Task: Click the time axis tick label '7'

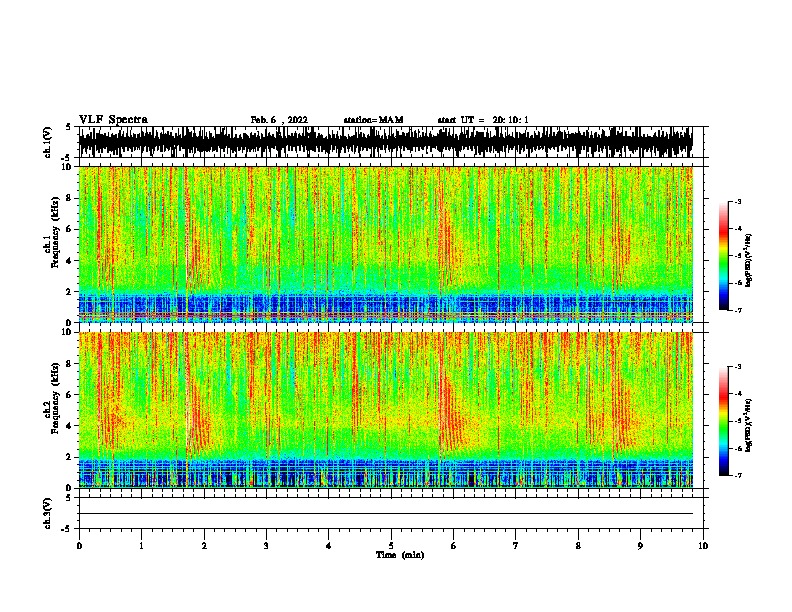Action: [516, 545]
